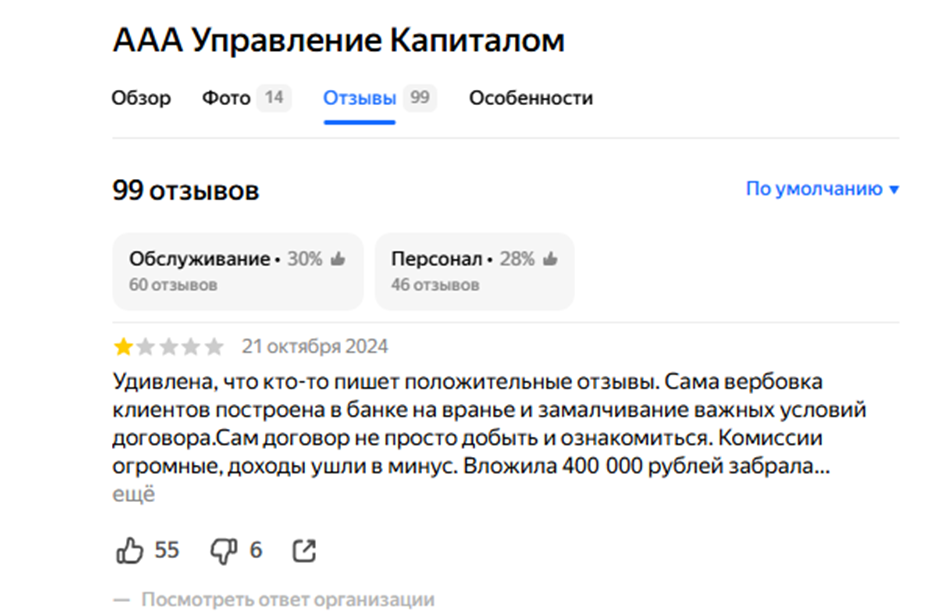
Task: Expand Посмотреть ответ организации
Action: tap(289, 599)
